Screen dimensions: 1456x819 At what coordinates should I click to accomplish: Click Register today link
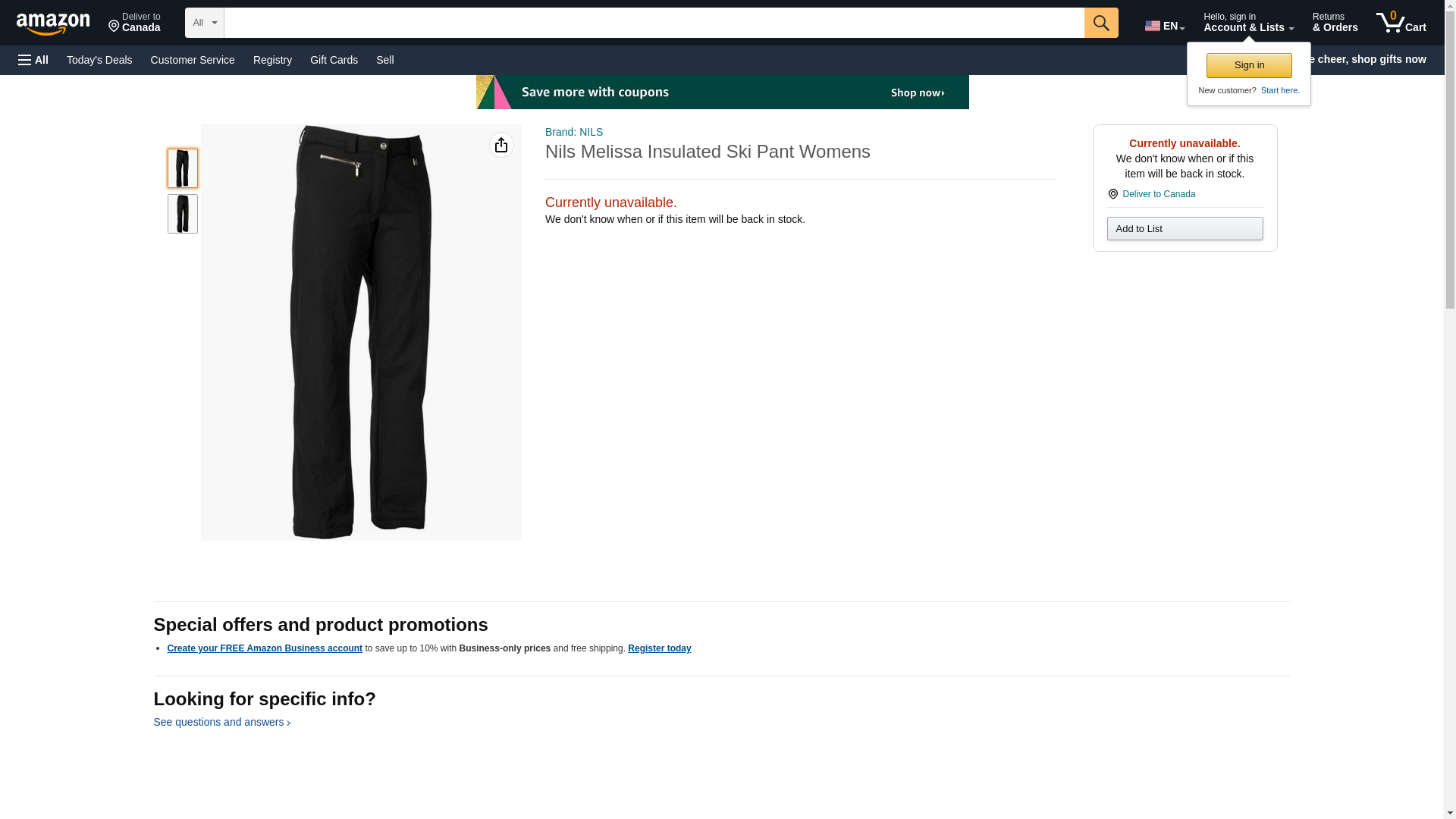coord(659,648)
